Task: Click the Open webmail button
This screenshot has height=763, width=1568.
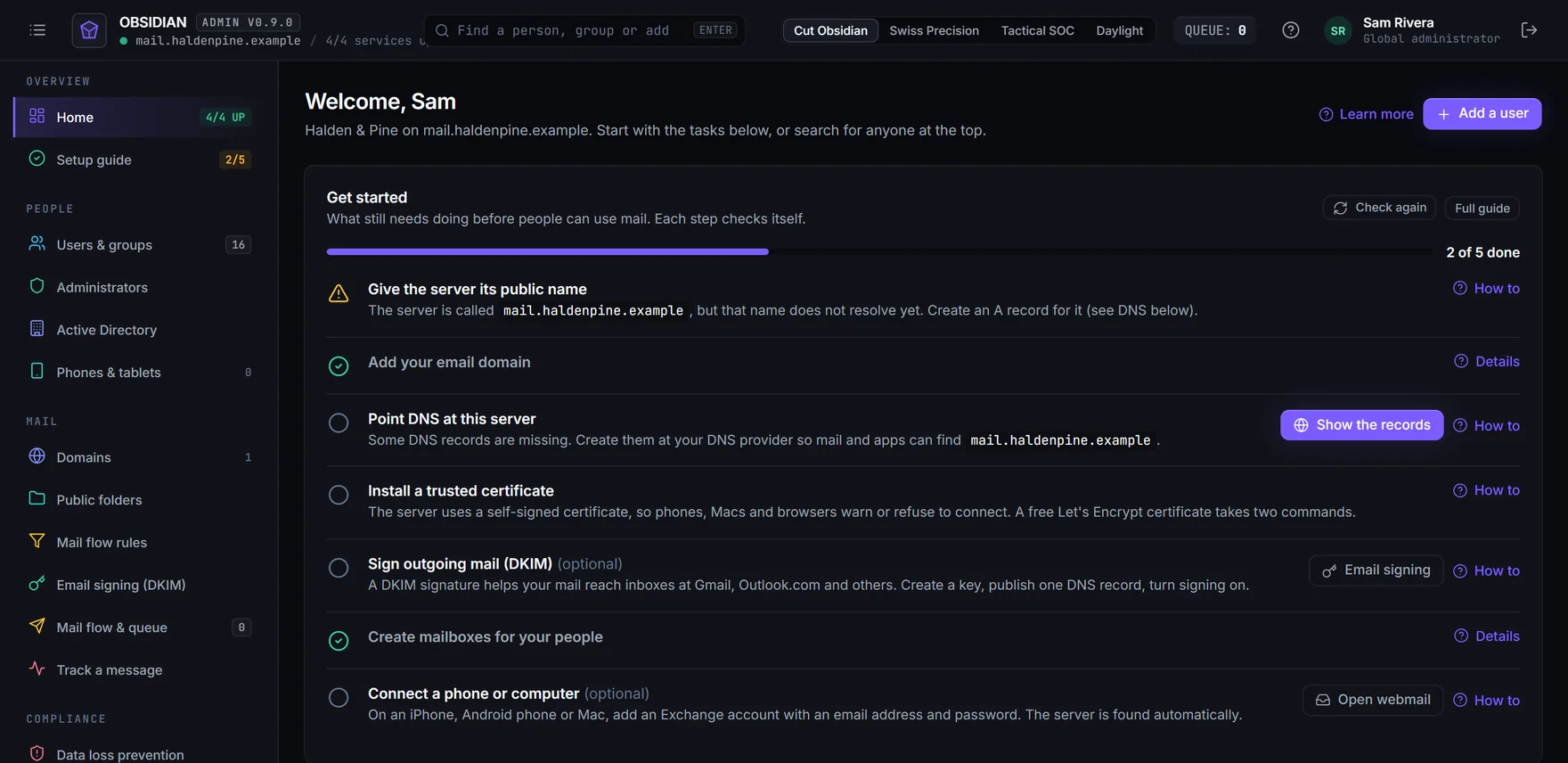Action: pyautogui.click(x=1372, y=700)
